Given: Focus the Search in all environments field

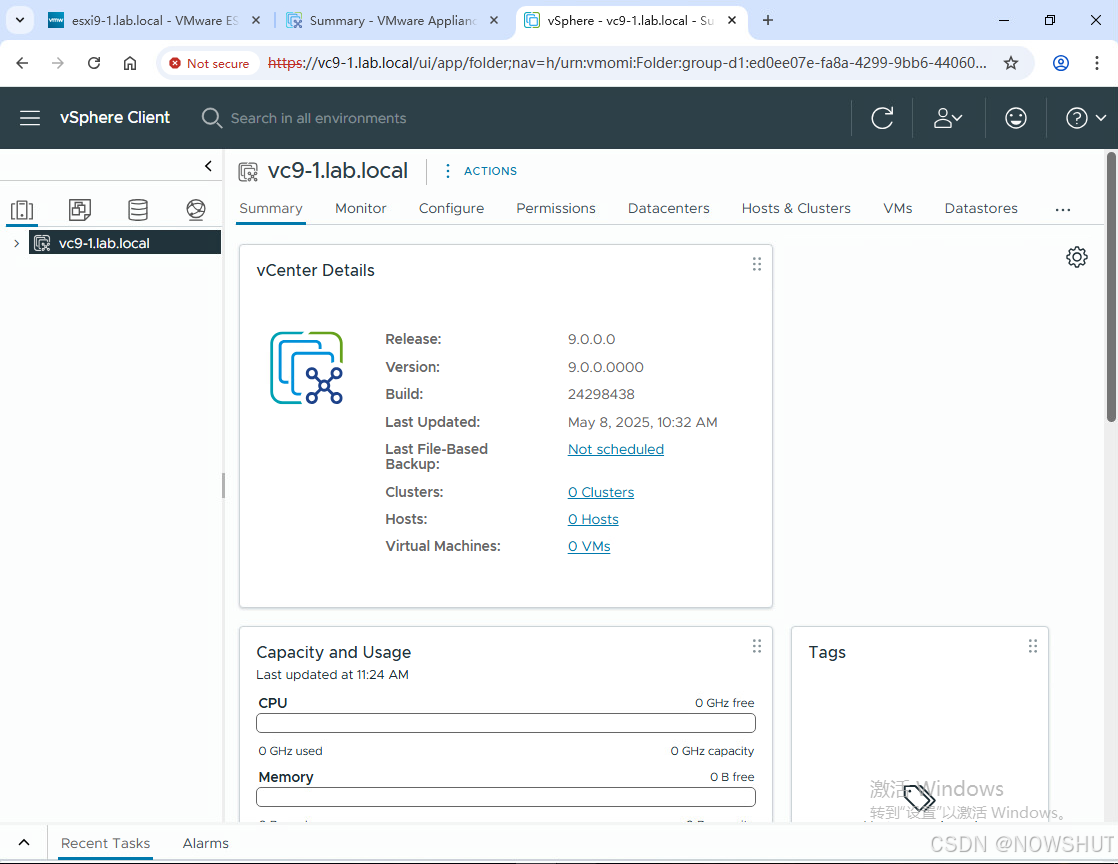Looking at the screenshot, I should tap(318, 118).
